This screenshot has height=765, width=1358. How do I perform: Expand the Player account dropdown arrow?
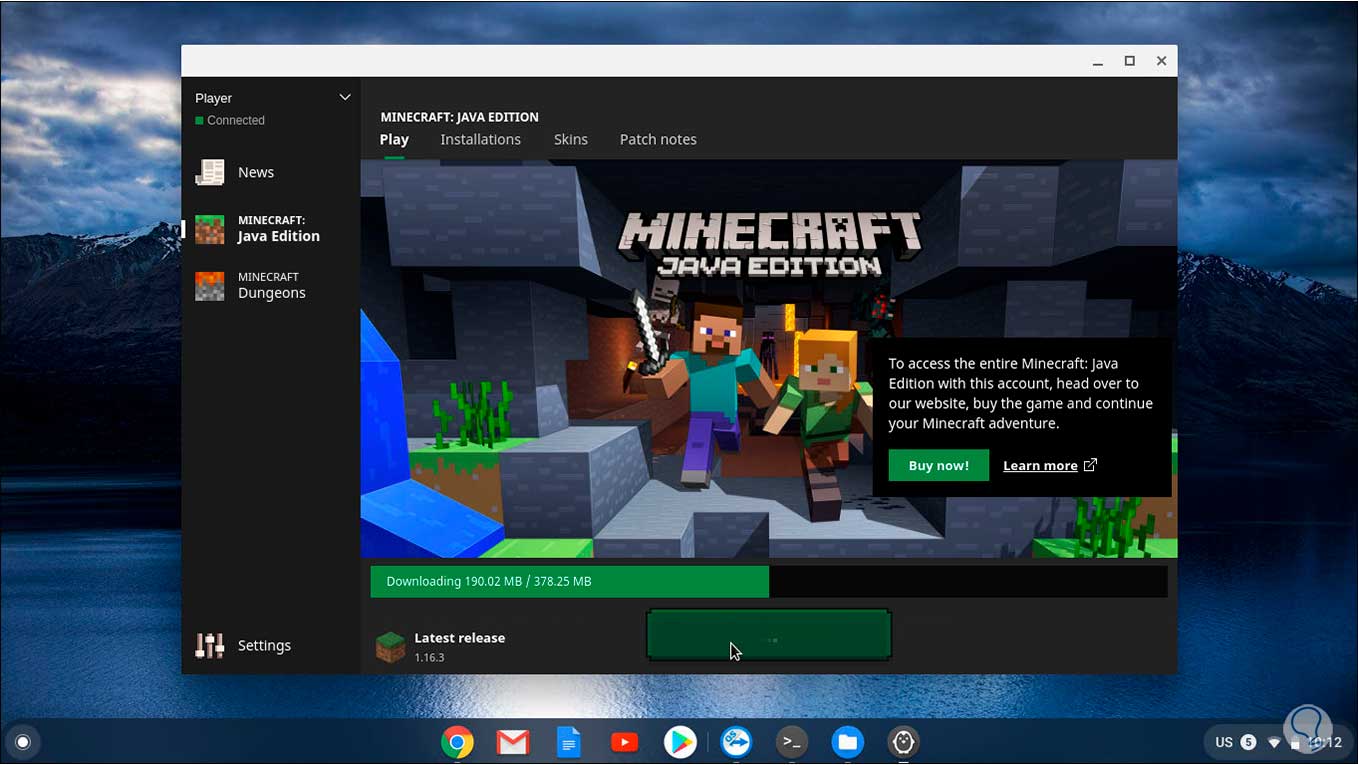click(x=345, y=98)
